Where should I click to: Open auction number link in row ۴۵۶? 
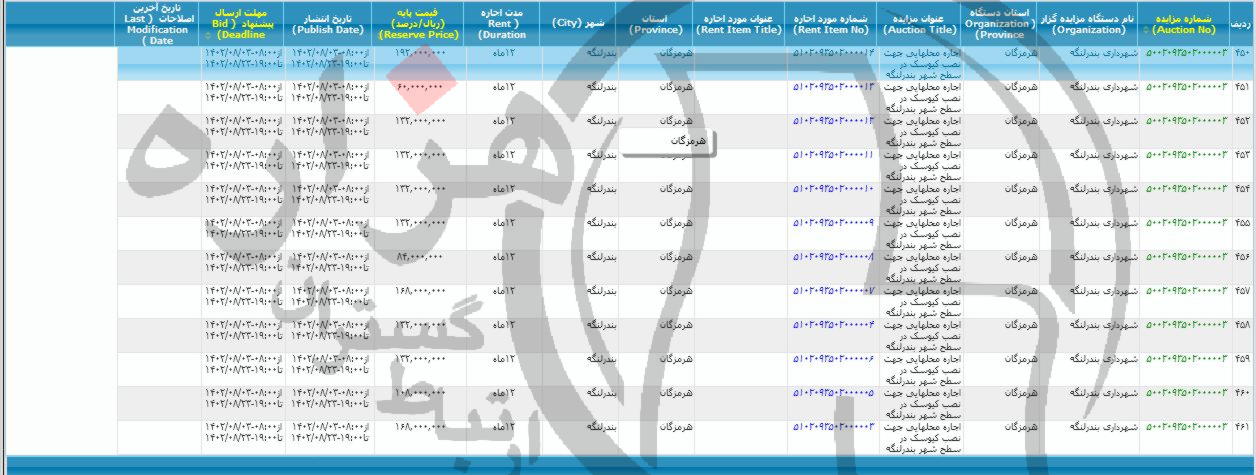point(1186,258)
